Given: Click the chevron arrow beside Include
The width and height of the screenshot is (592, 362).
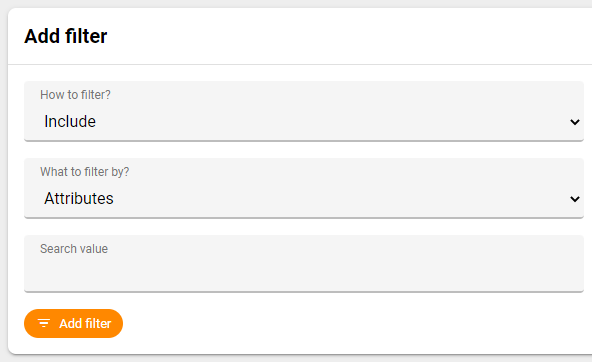Looking at the screenshot, I should pos(575,122).
